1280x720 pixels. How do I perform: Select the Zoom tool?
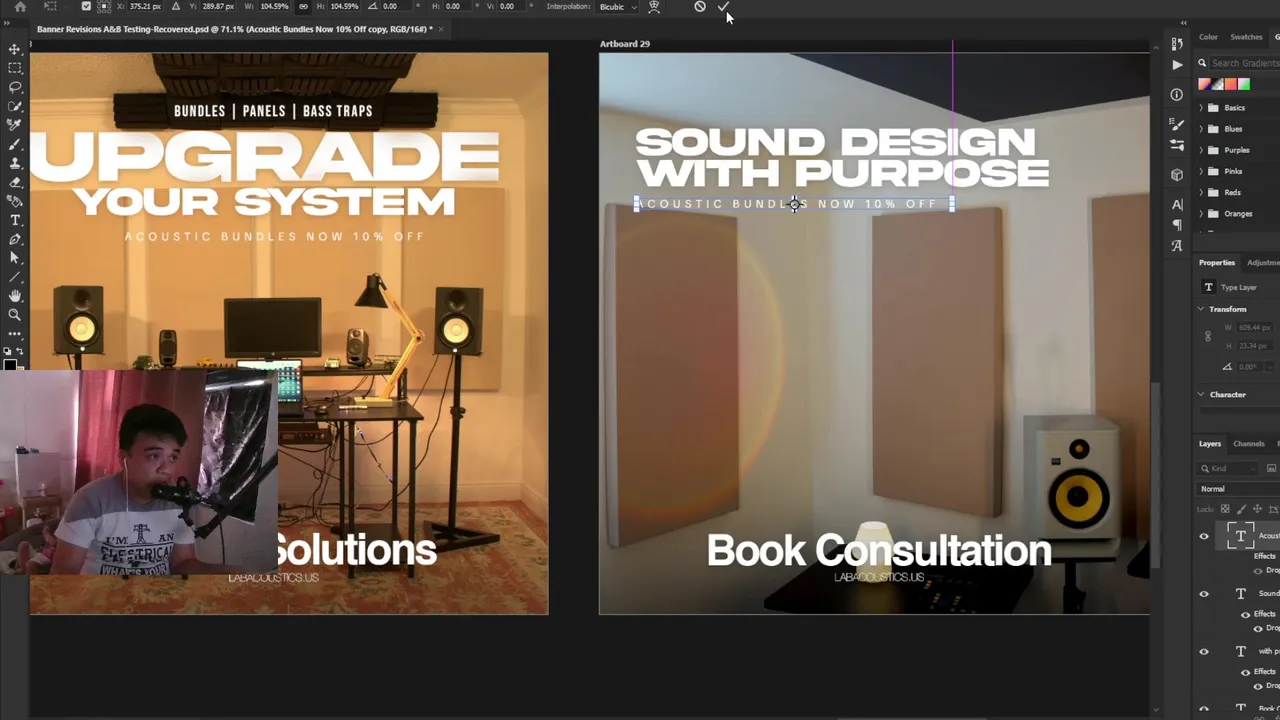click(x=15, y=315)
